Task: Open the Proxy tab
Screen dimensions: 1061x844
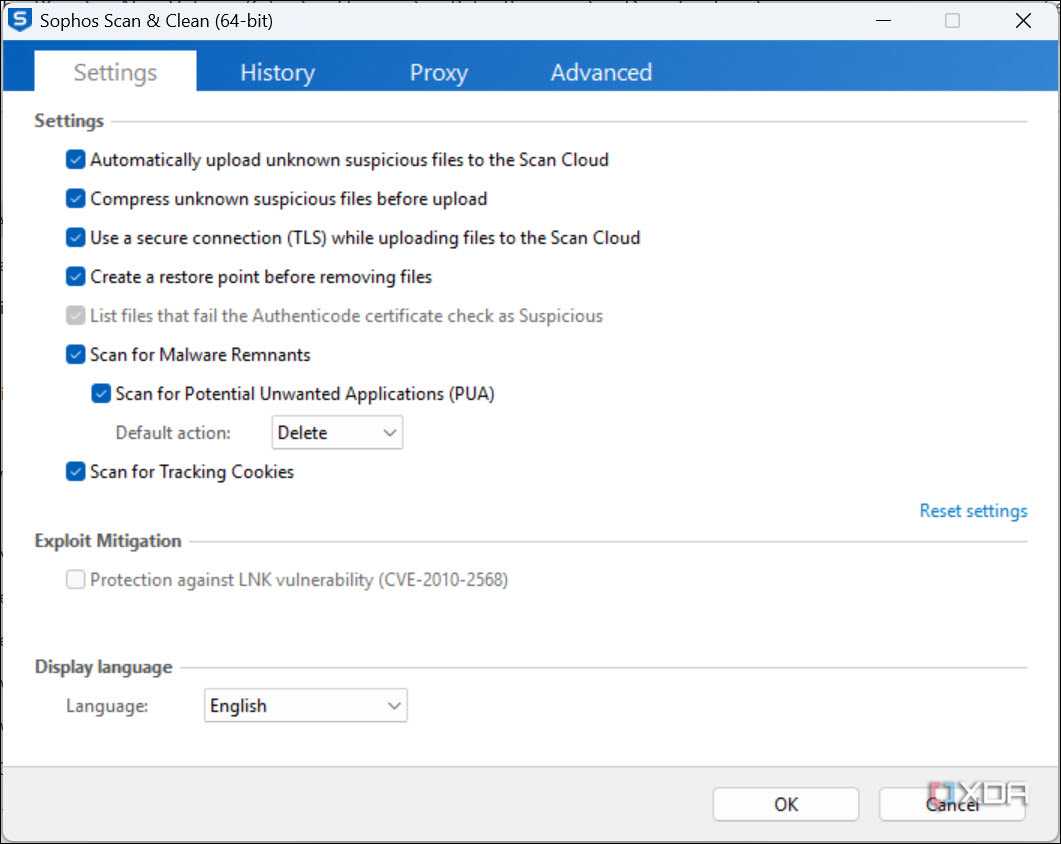Action: point(438,72)
